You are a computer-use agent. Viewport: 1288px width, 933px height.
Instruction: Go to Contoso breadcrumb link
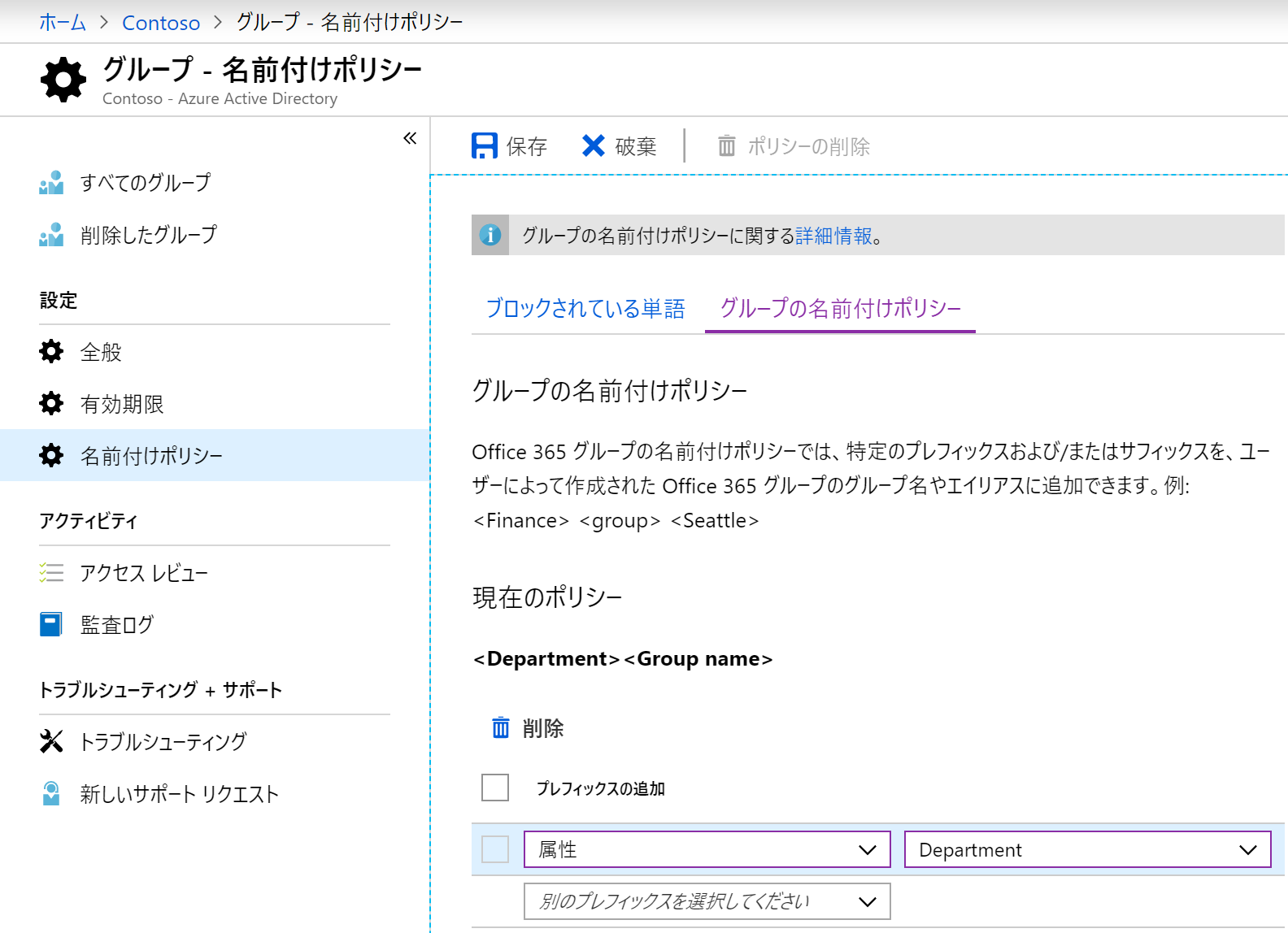[x=161, y=23]
